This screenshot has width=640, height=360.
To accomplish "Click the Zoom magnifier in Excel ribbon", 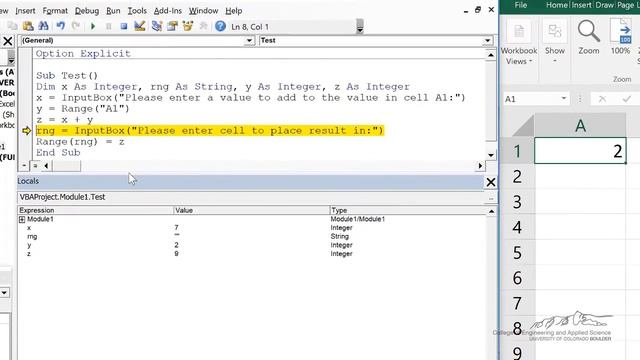I will (x=589, y=37).
